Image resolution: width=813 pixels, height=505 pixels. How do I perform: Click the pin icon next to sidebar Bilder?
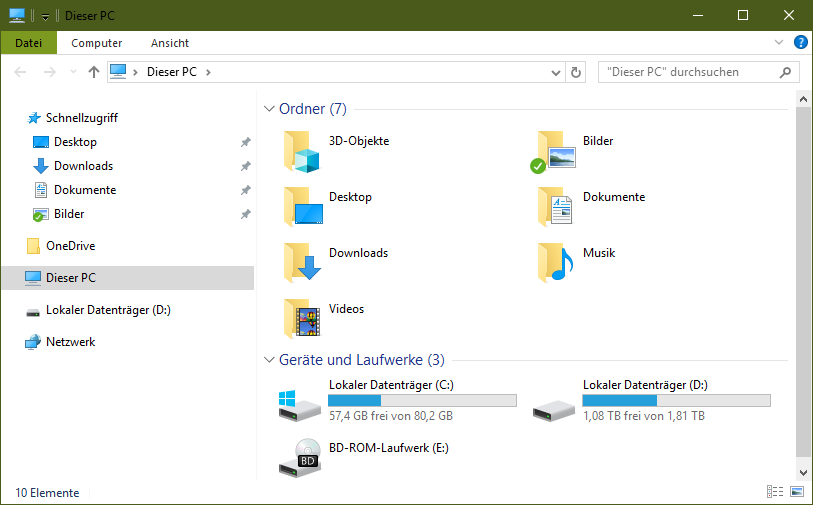tap(246, 214)
